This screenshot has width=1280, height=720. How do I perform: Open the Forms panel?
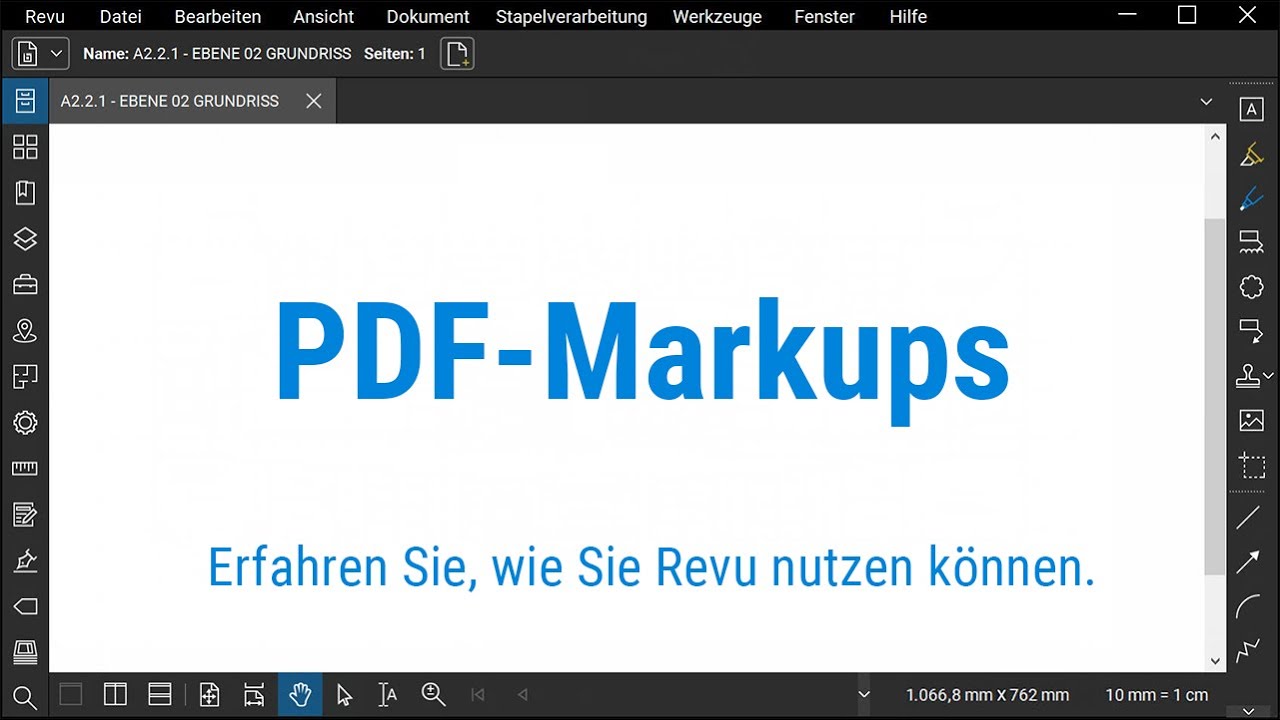point(25,515)
